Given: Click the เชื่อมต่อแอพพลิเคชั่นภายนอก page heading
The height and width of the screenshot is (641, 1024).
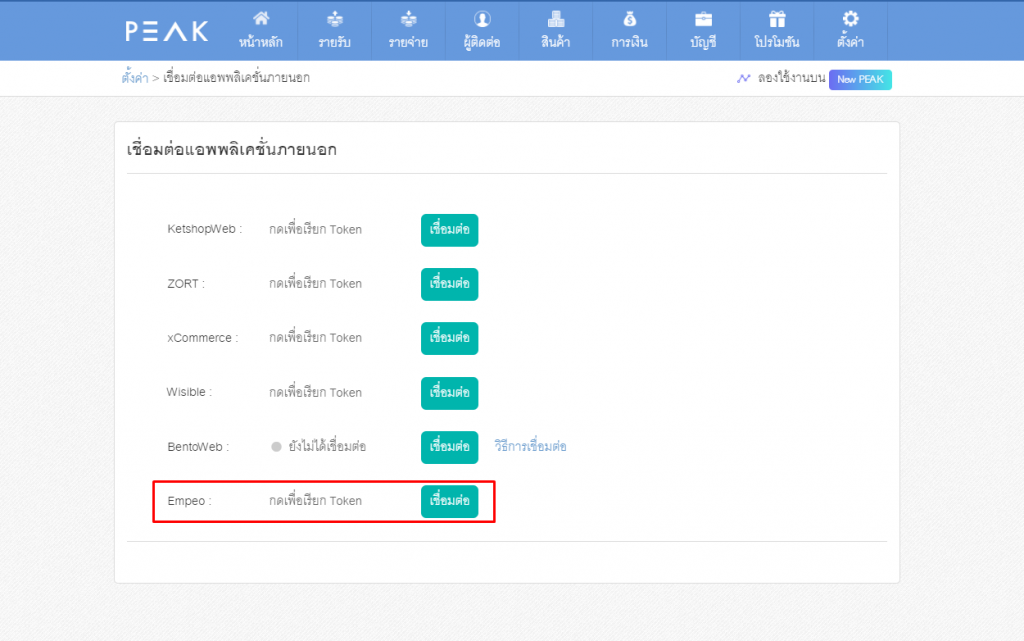Looking at the screenshot, I should (x=232, y=149).
